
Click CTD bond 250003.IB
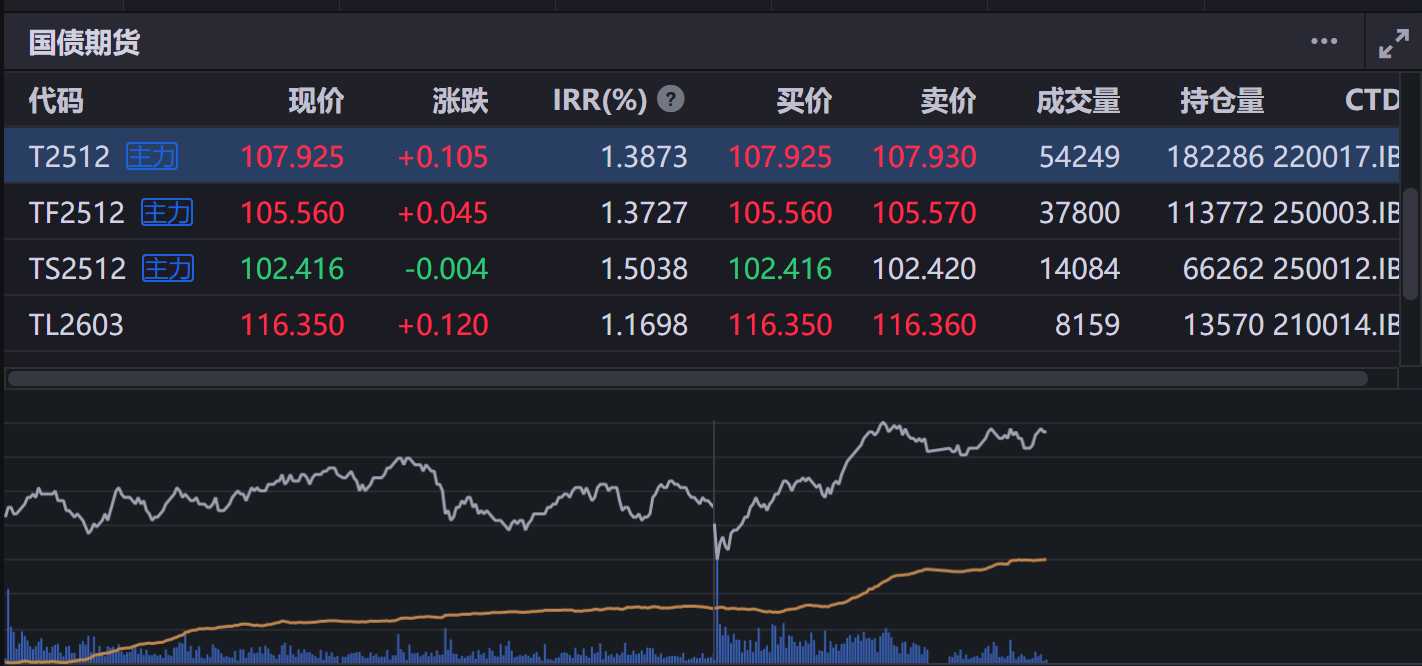pyautogui.click(x=1336, y=213)
